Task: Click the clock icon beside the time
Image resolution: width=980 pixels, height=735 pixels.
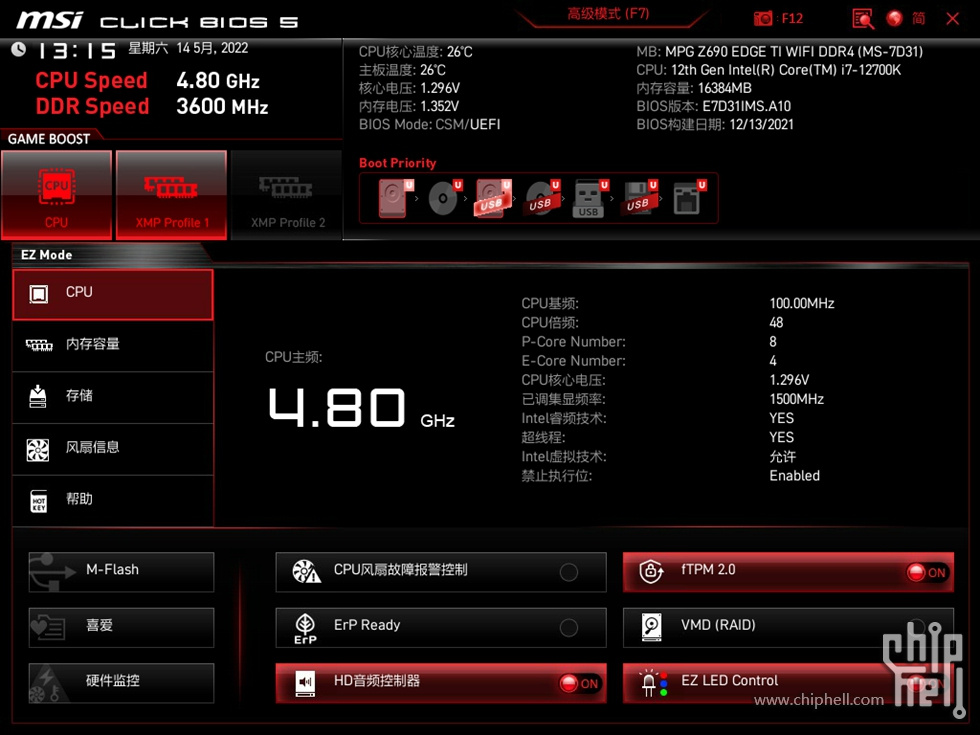Action: [19, 49]
